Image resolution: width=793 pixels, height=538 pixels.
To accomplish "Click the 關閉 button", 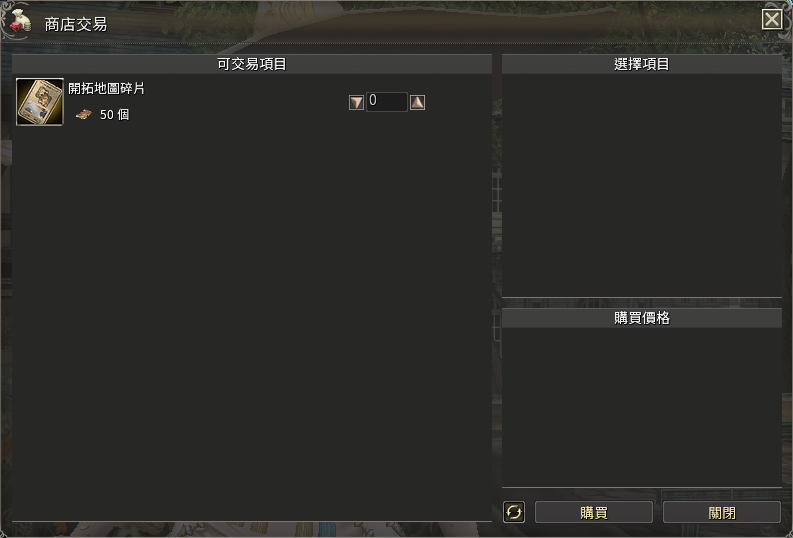I will tap(722, 512).
